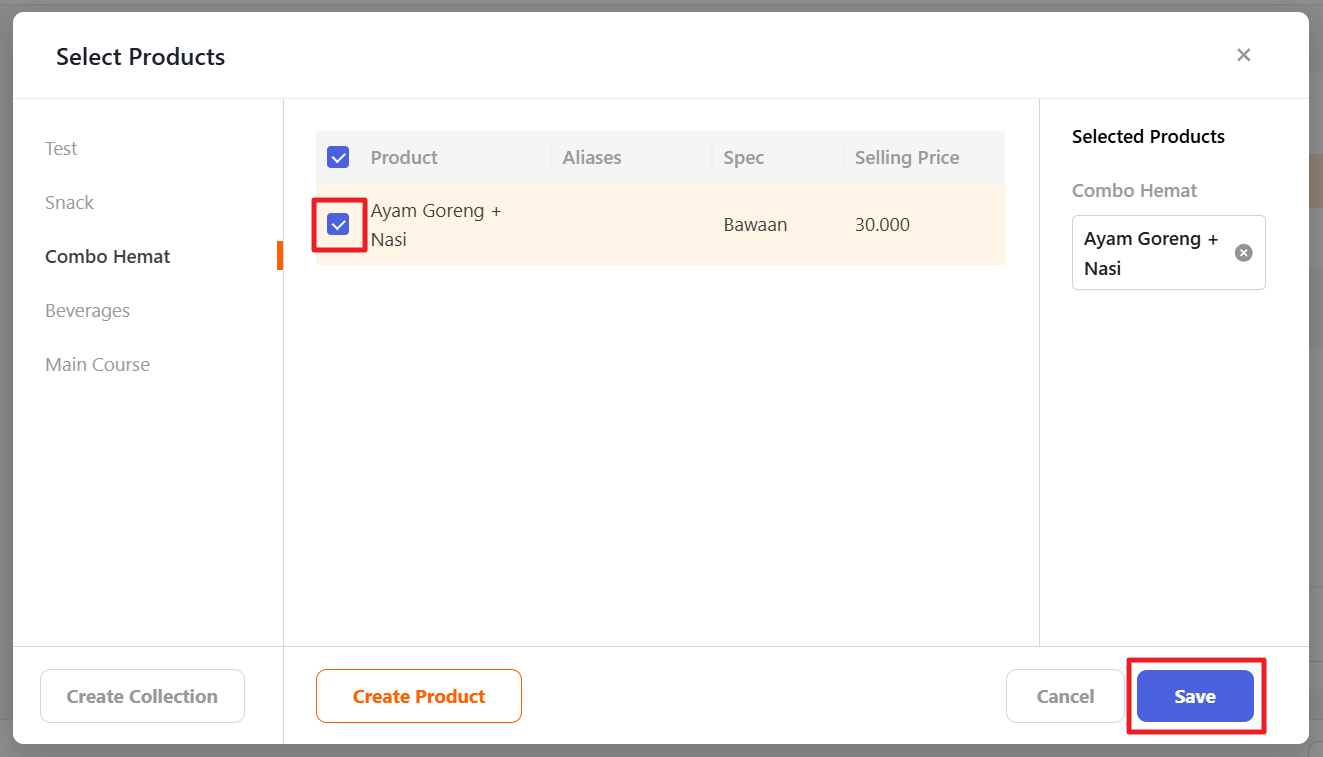
Task: Save the selected products
Action: tap(1194, 696)
